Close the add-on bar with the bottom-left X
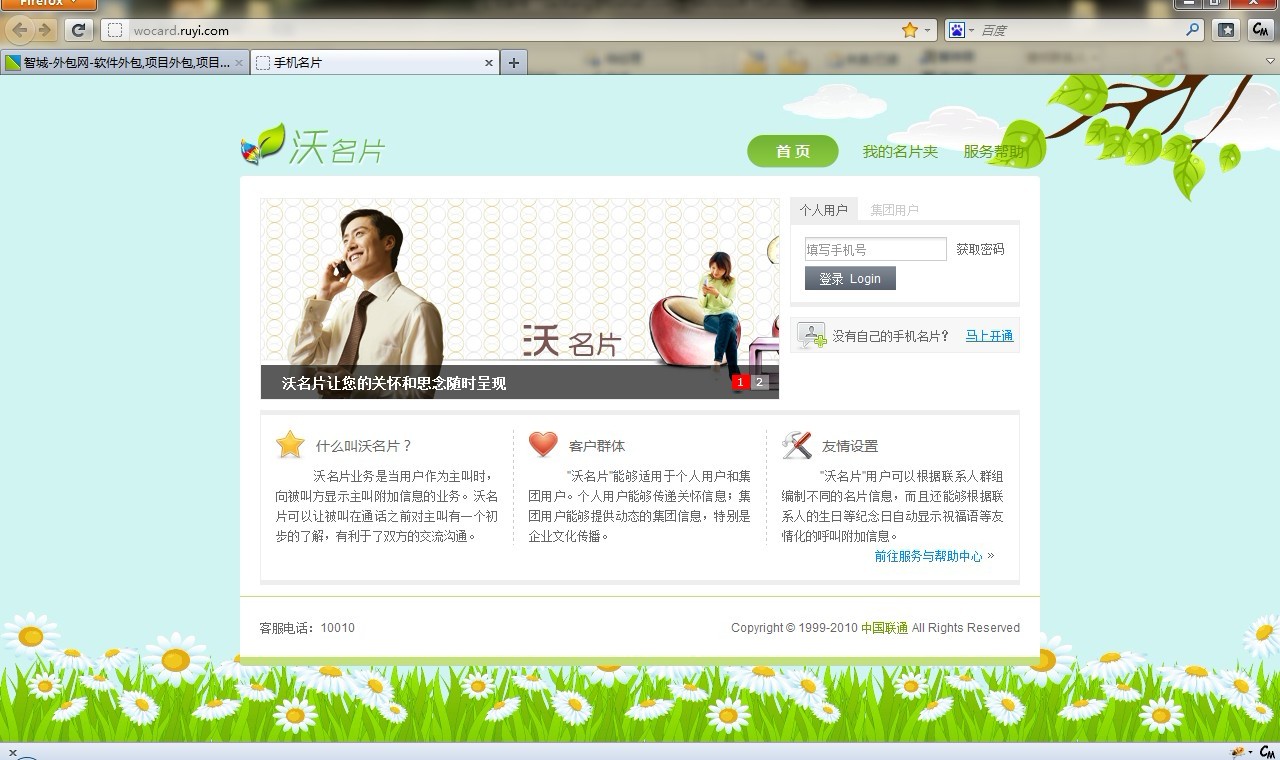 [12, 752]
